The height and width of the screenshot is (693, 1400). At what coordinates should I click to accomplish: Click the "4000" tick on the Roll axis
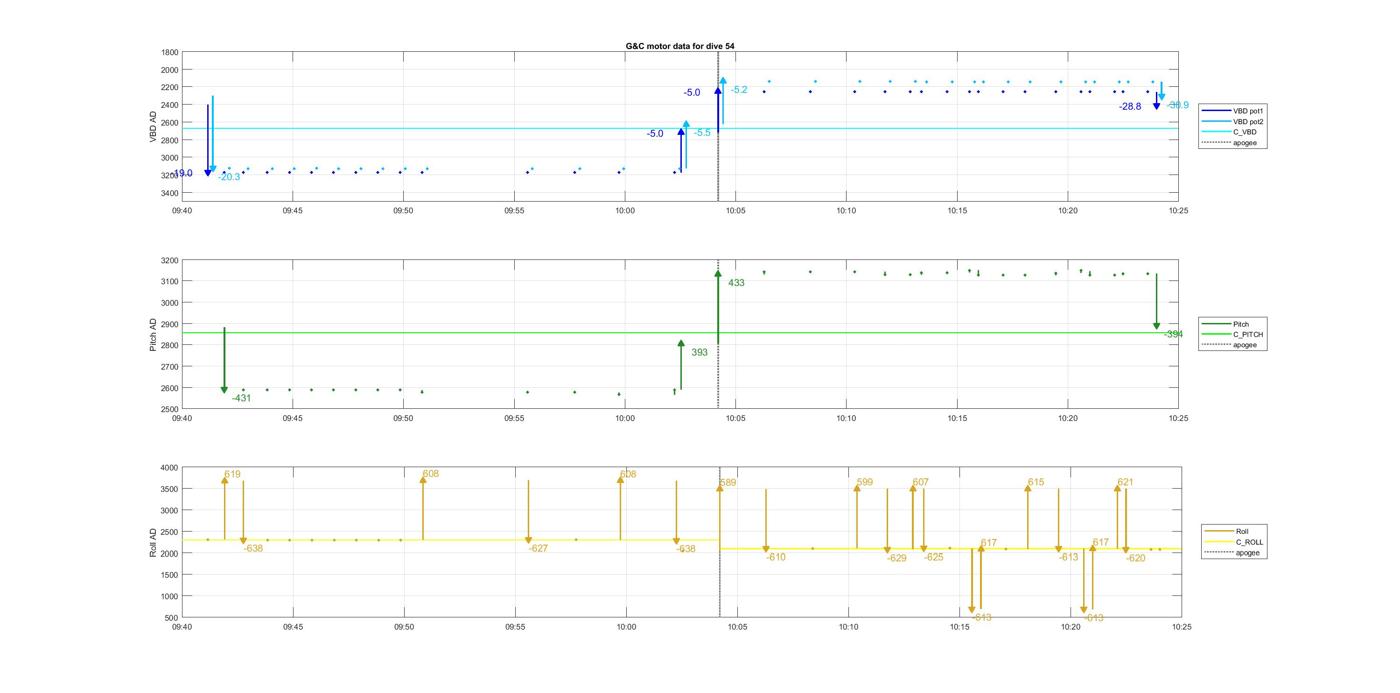(x=170, y=468)
